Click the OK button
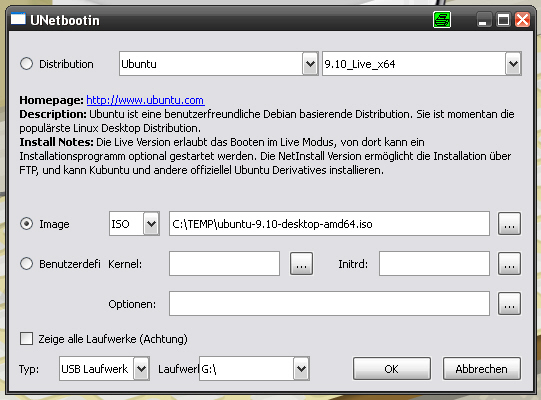 pos(392,369)
